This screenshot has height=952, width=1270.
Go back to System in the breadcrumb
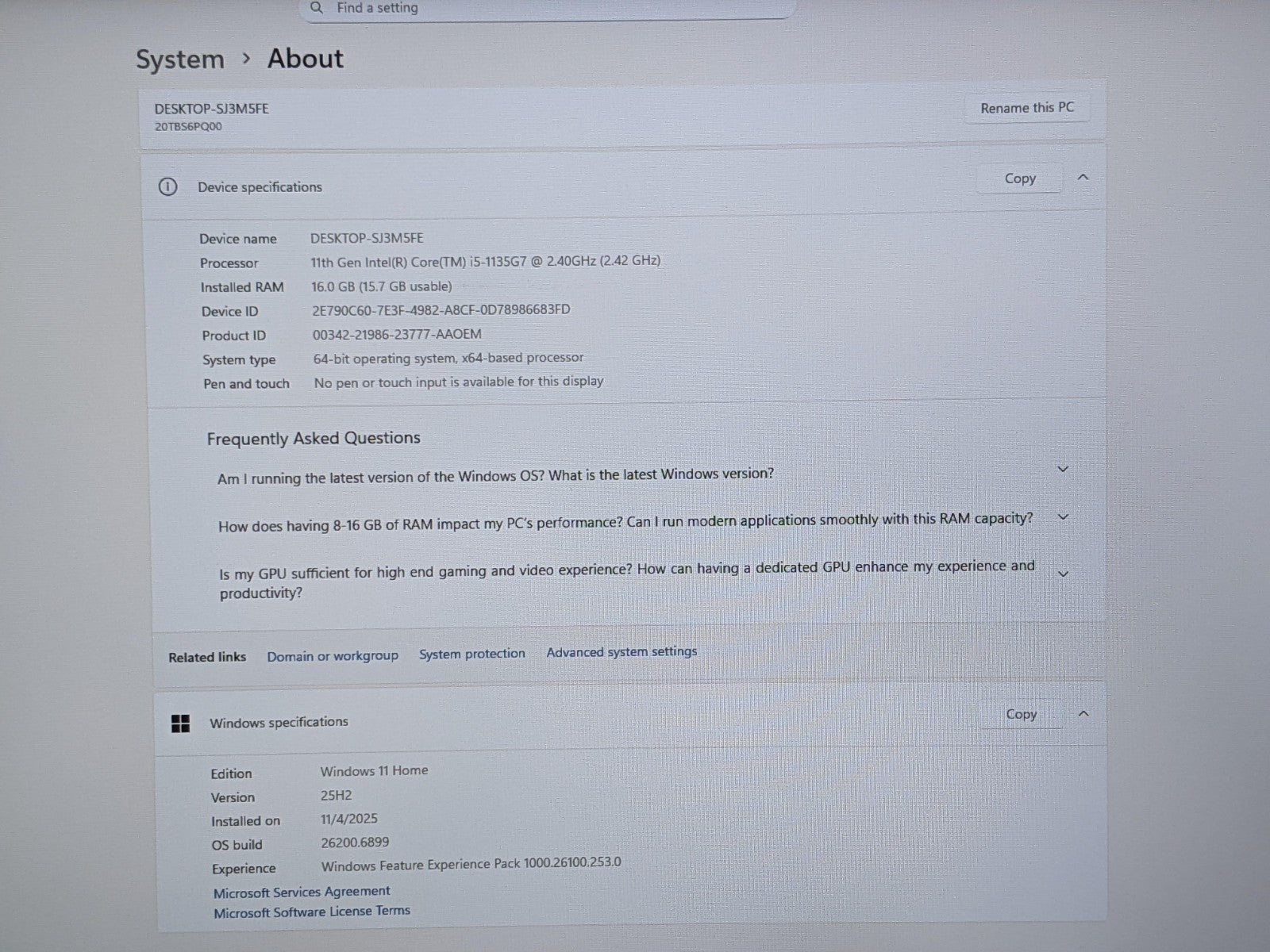click(180, 59)
